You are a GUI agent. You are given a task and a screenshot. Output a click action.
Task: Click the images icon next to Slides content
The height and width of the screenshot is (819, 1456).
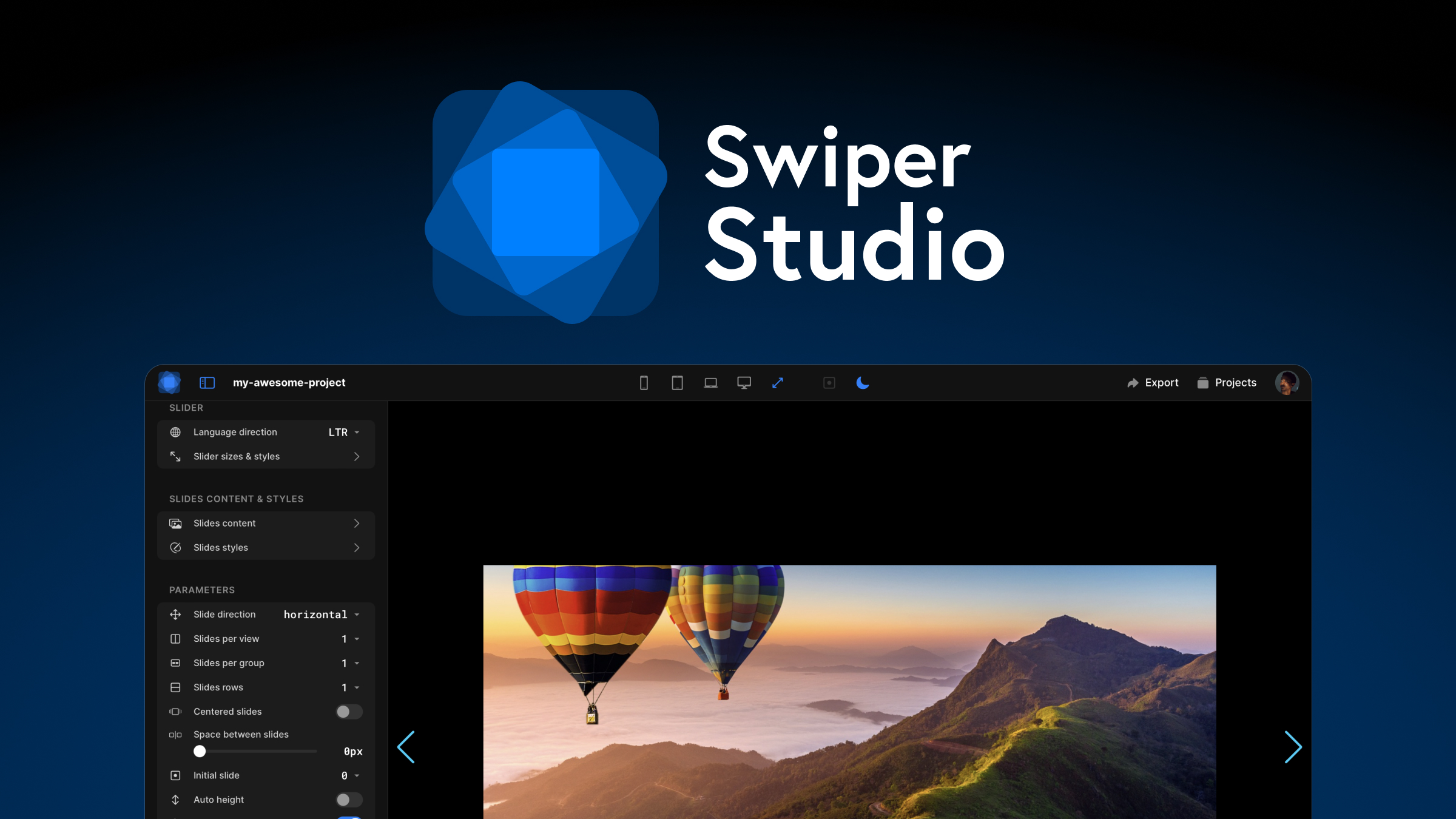(175, 523)
